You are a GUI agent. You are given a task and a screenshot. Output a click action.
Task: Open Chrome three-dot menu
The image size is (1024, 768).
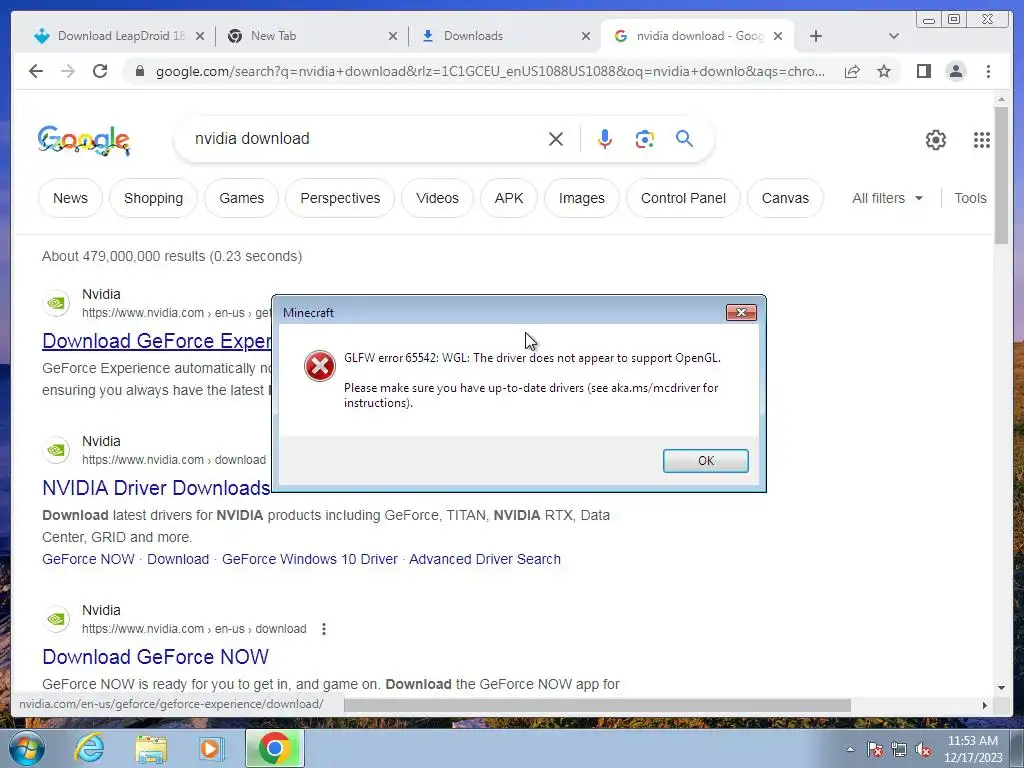point(988,71)
